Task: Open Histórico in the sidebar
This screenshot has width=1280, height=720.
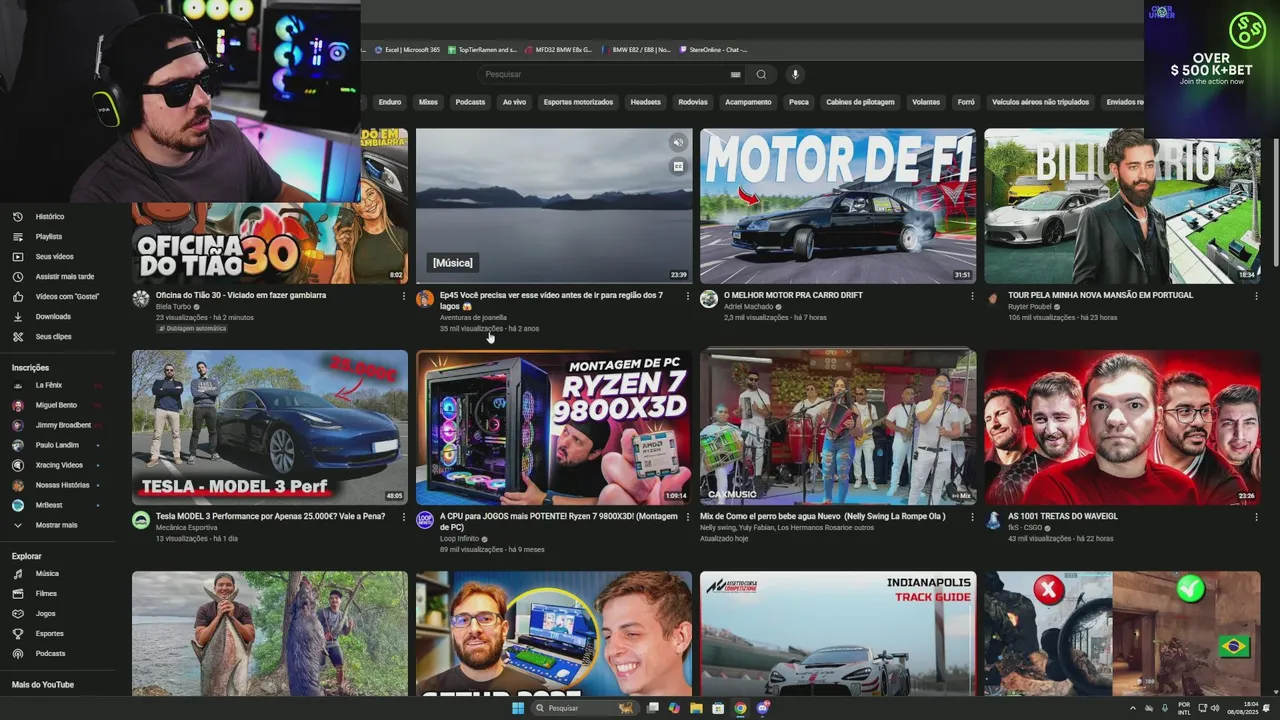Action: (x=50, y=216)
